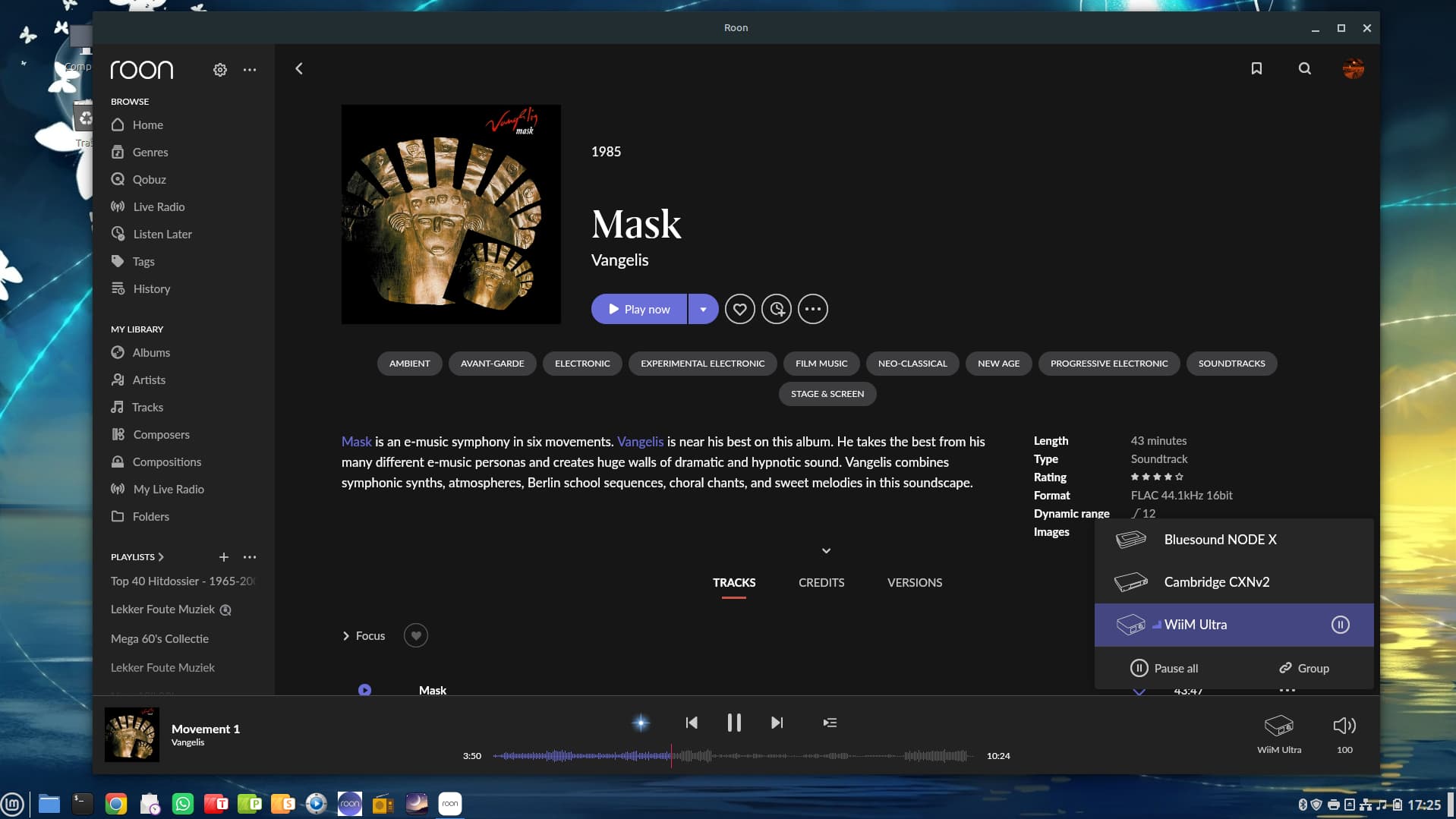Switch to the CREDITS tab

[821, 582]
